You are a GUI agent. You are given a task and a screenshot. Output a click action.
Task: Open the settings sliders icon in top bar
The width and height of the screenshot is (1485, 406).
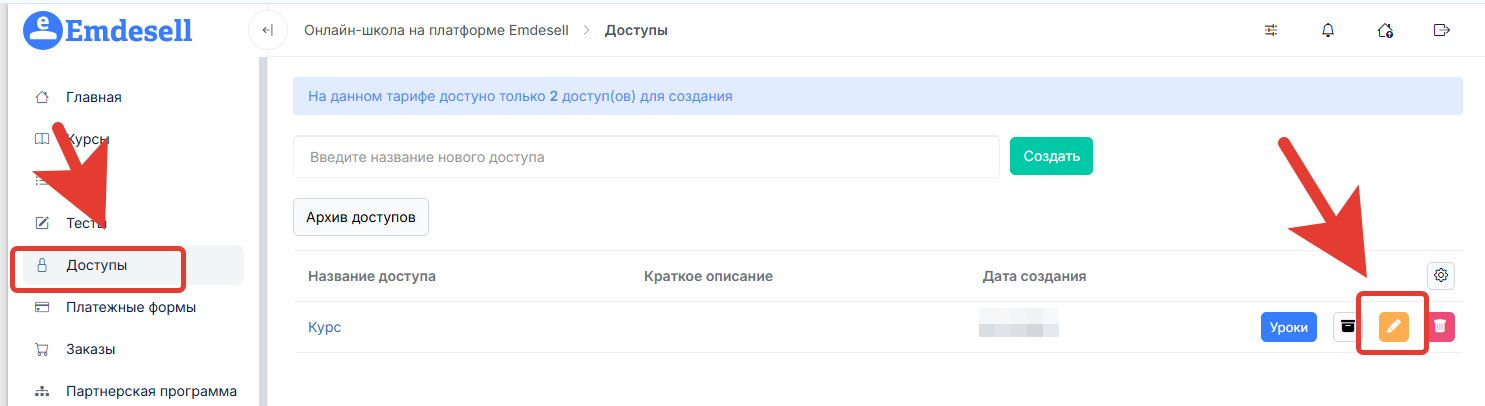[1271, 30]
